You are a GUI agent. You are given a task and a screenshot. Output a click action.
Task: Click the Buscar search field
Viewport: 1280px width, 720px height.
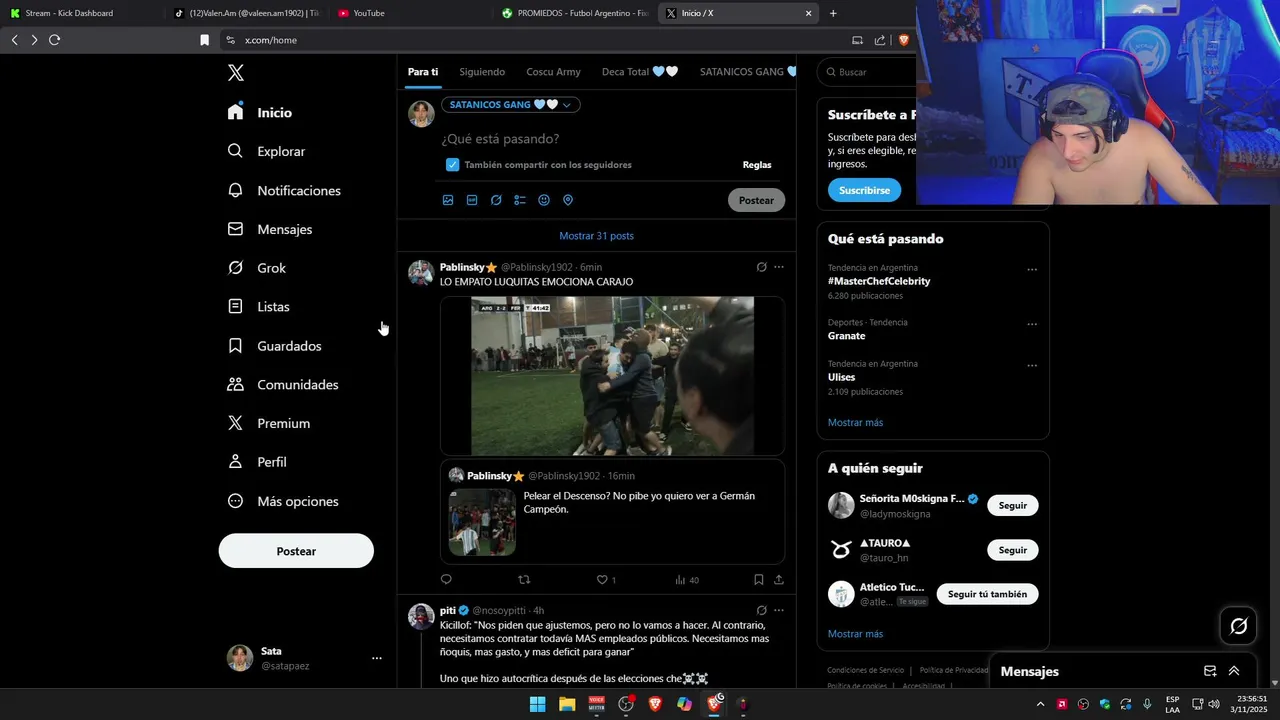click(x=866, y=72)
